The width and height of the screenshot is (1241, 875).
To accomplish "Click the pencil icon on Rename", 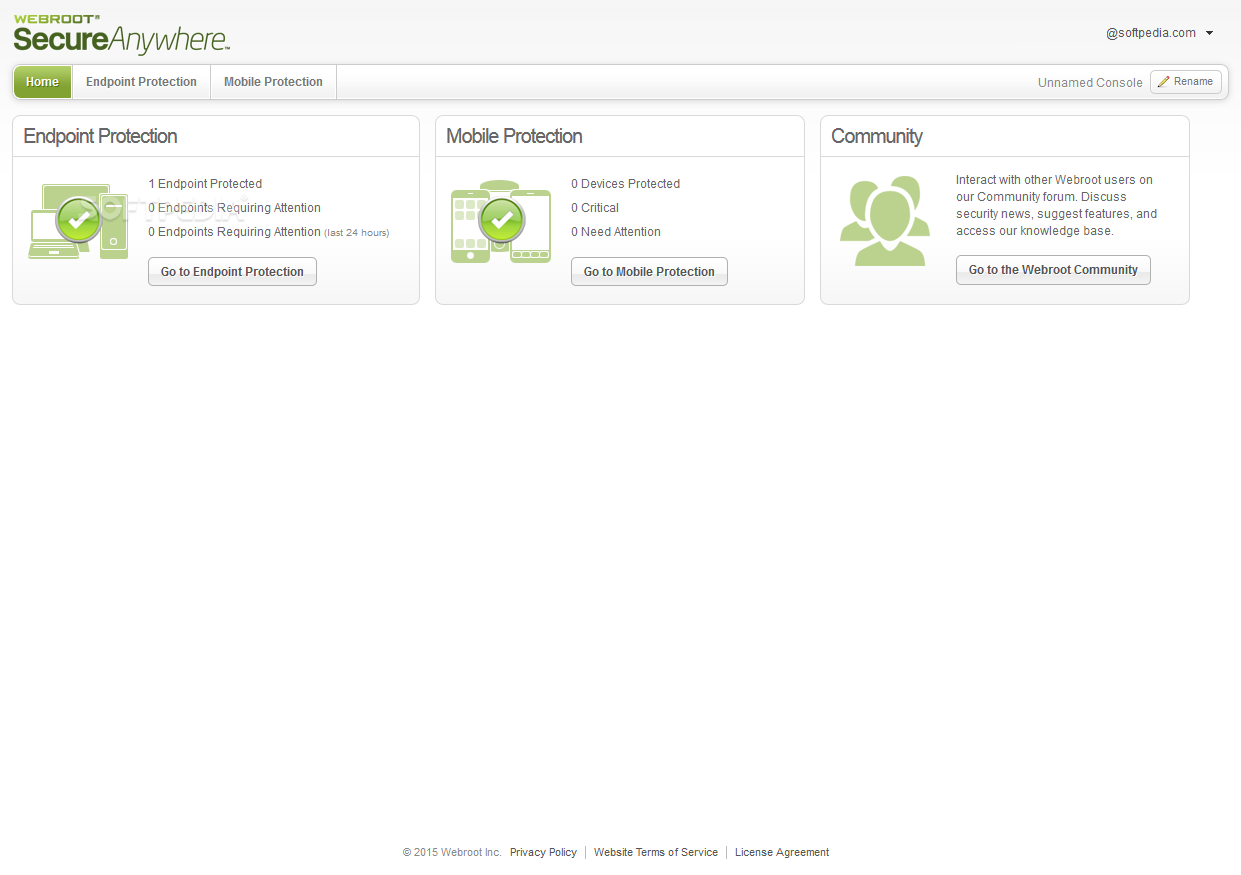I will coord(1163,82).
